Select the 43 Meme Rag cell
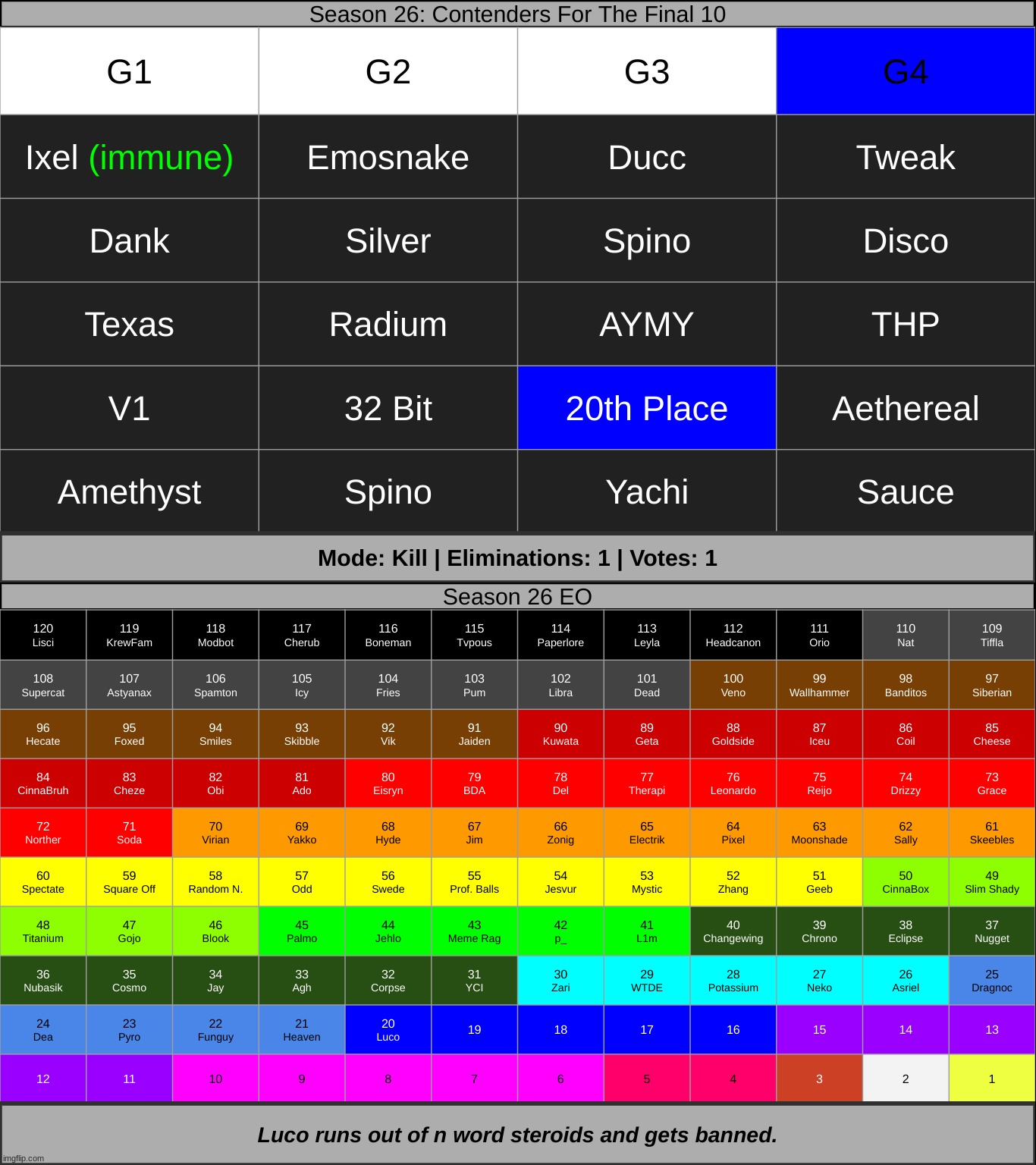The height and width of the screenshot is (1165, 1036). click(x=474, y=931)
